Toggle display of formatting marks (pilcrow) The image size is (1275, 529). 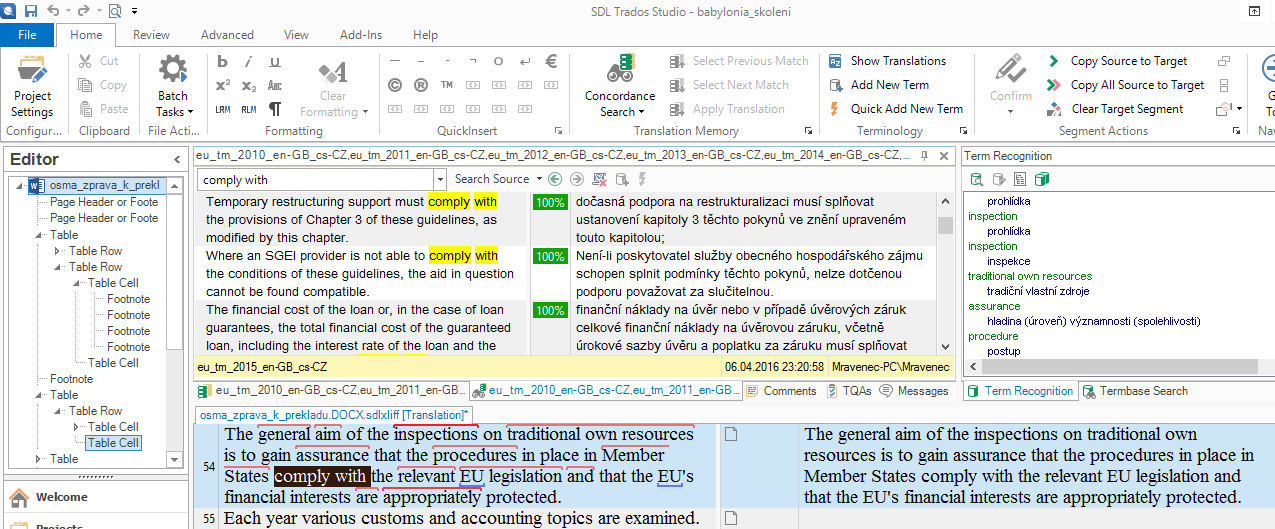(274, 109)
